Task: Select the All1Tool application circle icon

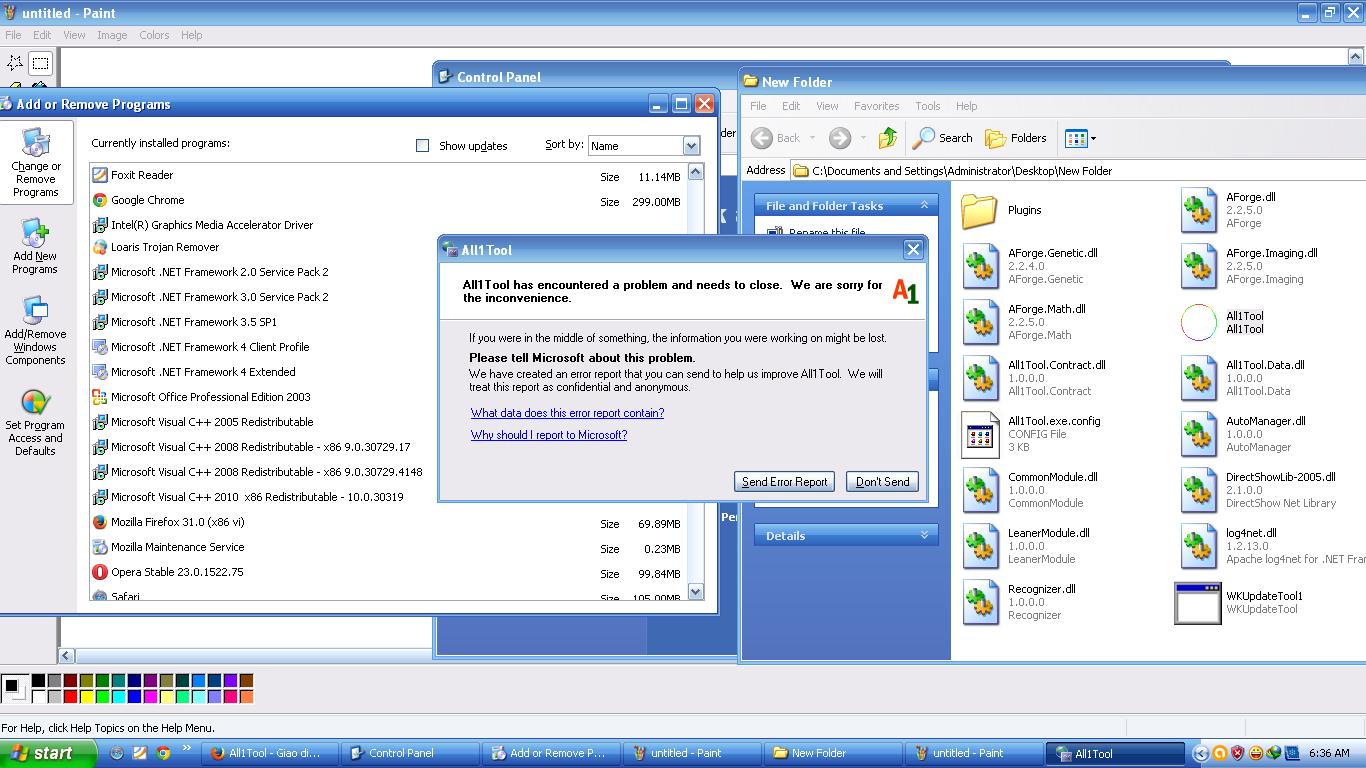Action: tap(1199, 322)
